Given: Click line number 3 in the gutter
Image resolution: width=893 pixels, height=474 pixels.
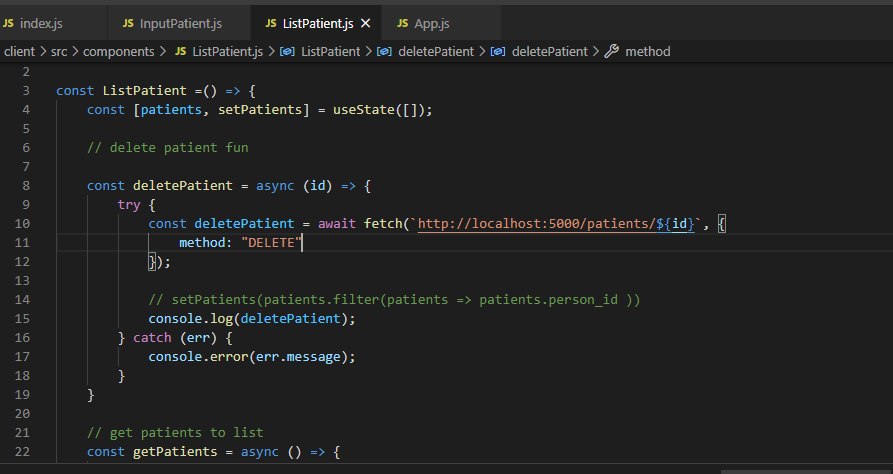Looking at the screenshot, I should [x=26, y=91].
